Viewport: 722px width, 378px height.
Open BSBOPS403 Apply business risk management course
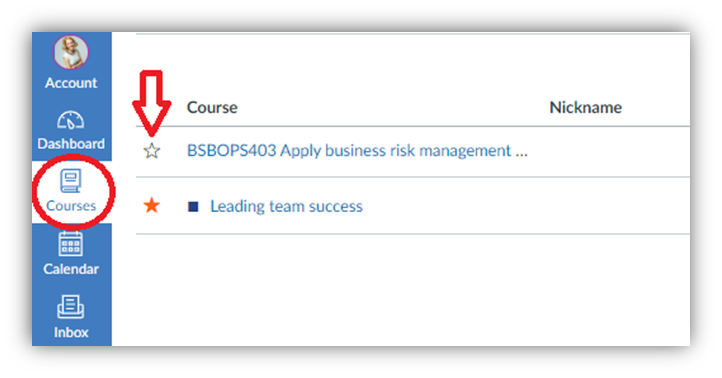pyautogui.click(x=357, y=151)
